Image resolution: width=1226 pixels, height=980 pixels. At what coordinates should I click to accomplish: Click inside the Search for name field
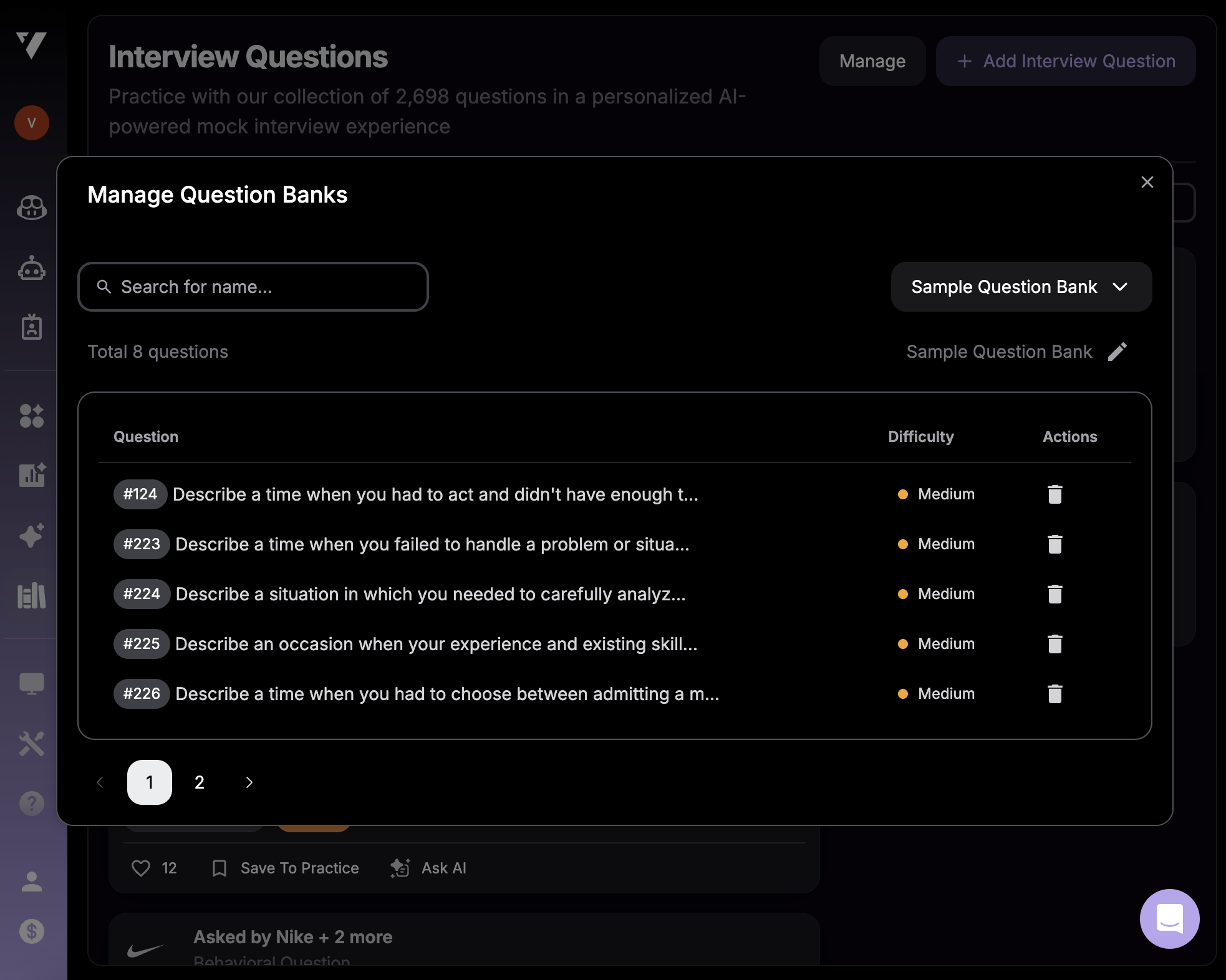(252, 287)
